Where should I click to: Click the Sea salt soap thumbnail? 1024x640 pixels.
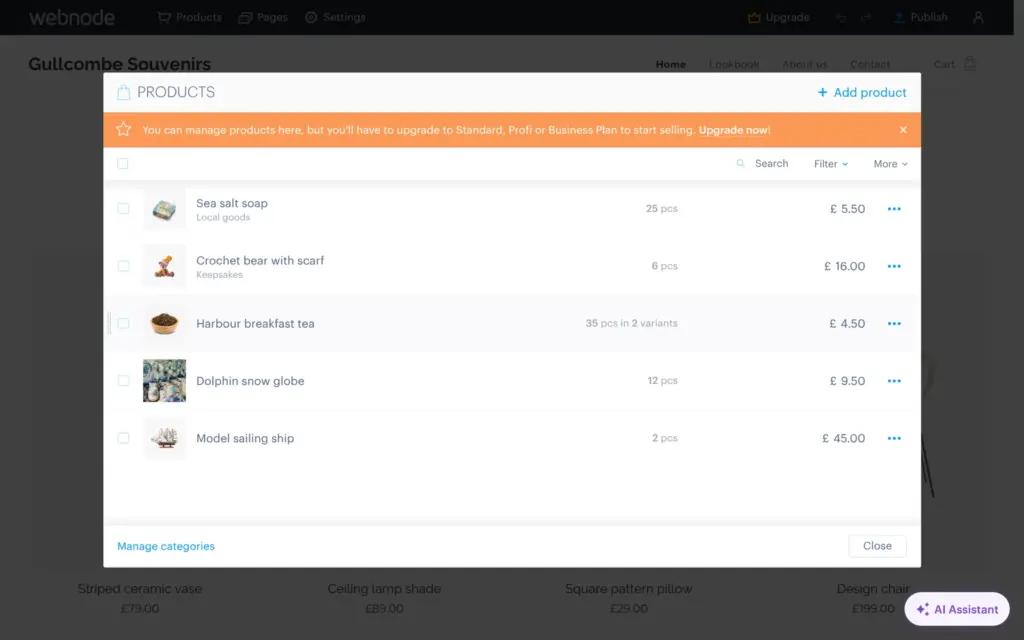point(165,209)
